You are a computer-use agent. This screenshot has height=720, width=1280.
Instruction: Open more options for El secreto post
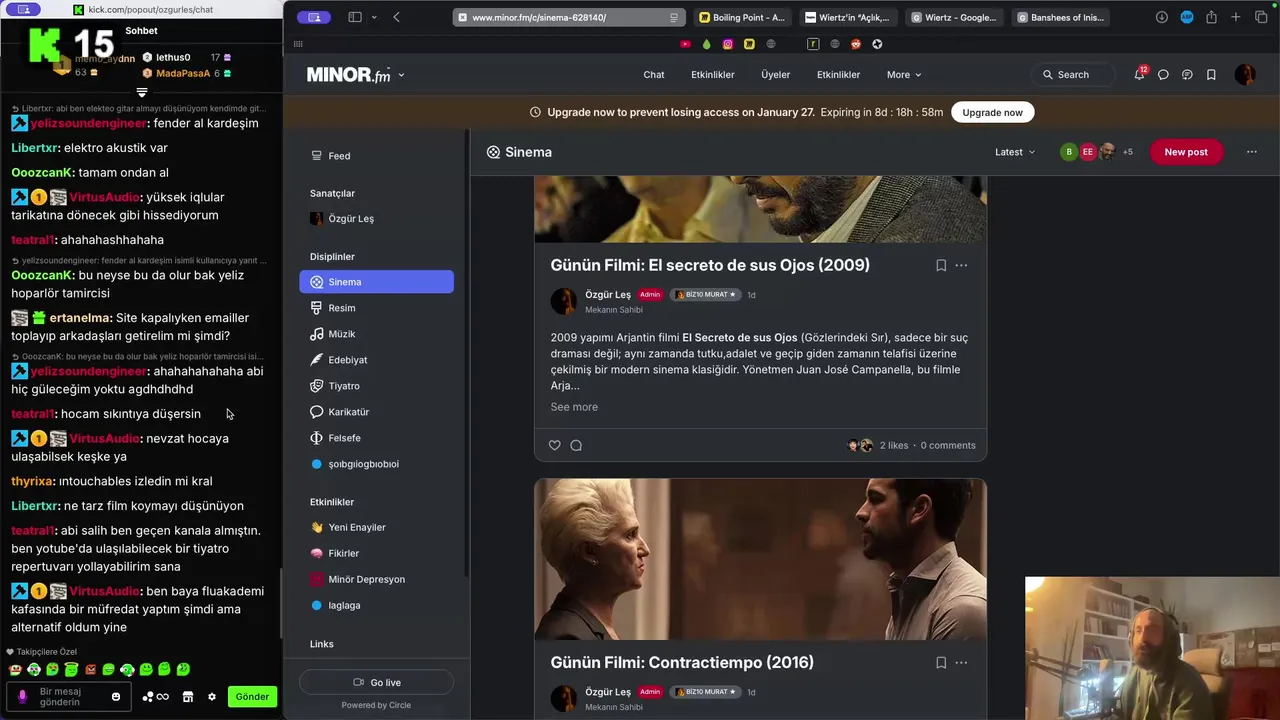coord(961,265)
